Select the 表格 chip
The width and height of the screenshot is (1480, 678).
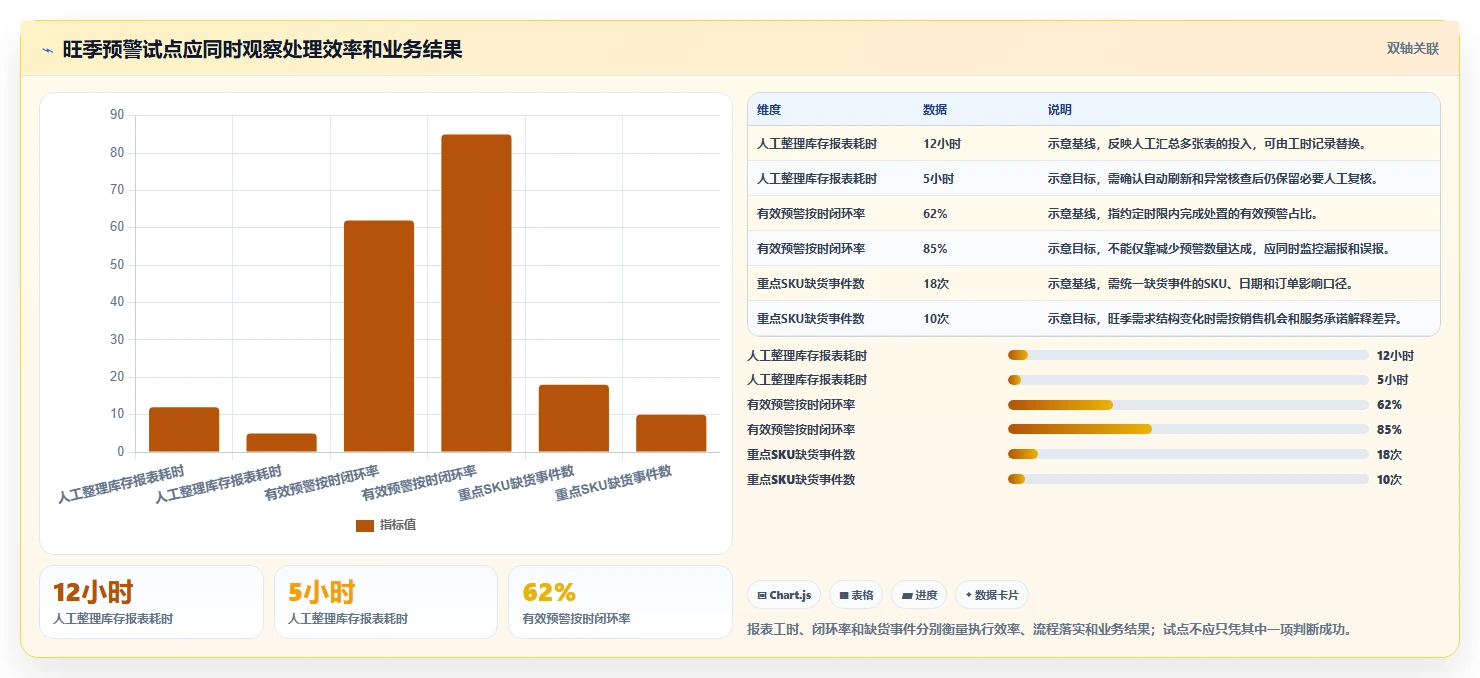(856, 595)
